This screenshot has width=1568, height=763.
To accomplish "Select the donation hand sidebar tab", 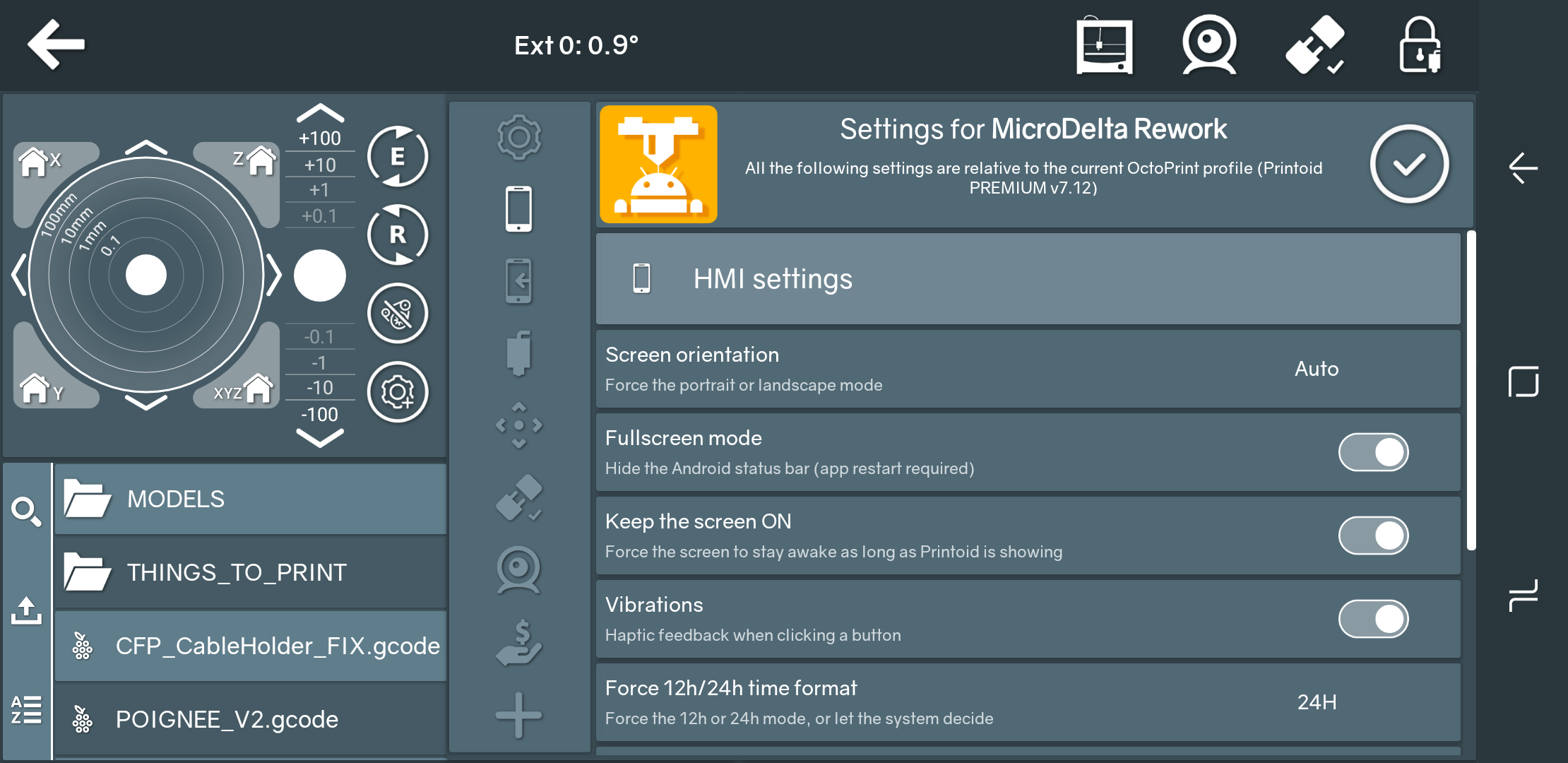I will (x=518, y=643).
